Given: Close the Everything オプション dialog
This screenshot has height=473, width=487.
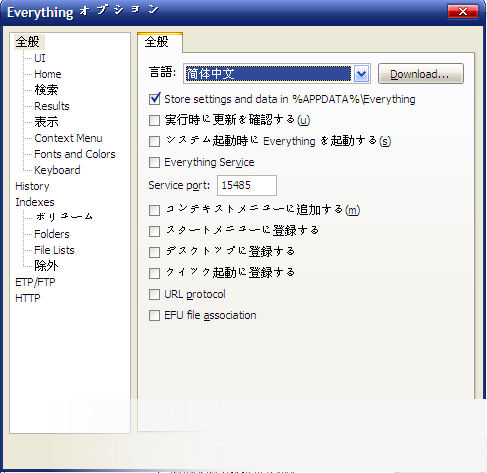Looking at the screenshot, I should tap(463, 12).
